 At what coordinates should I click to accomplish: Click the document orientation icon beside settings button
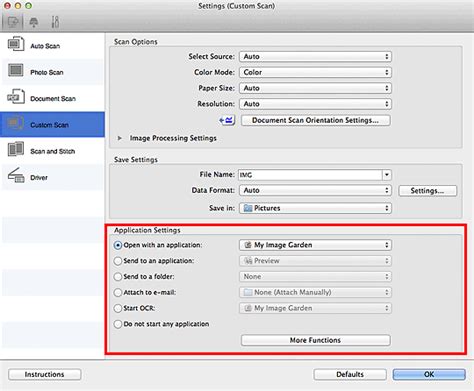click(227, 120)
